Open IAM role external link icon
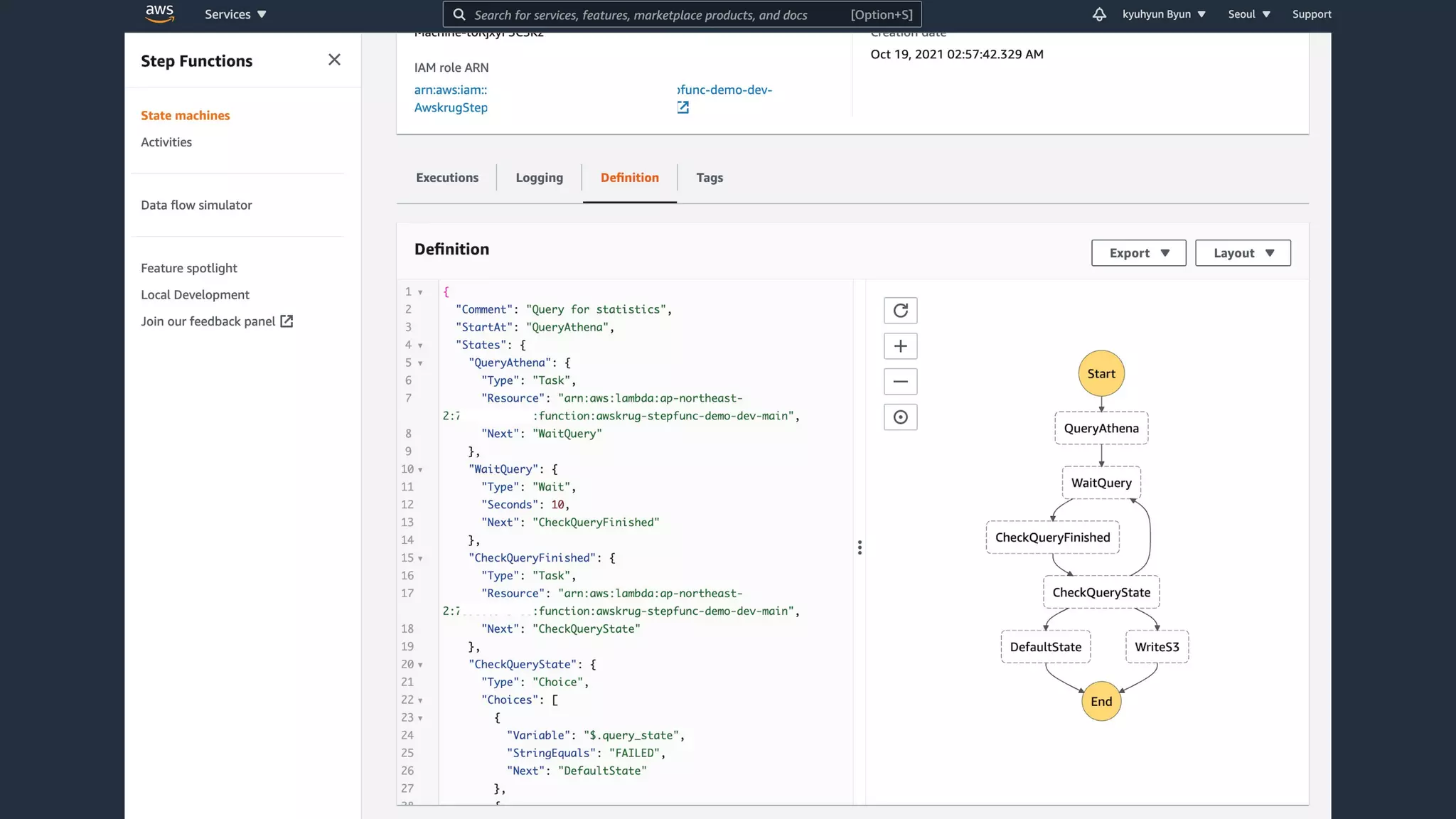The width and height of the screenshot is (1456, 819). point(682,107)
